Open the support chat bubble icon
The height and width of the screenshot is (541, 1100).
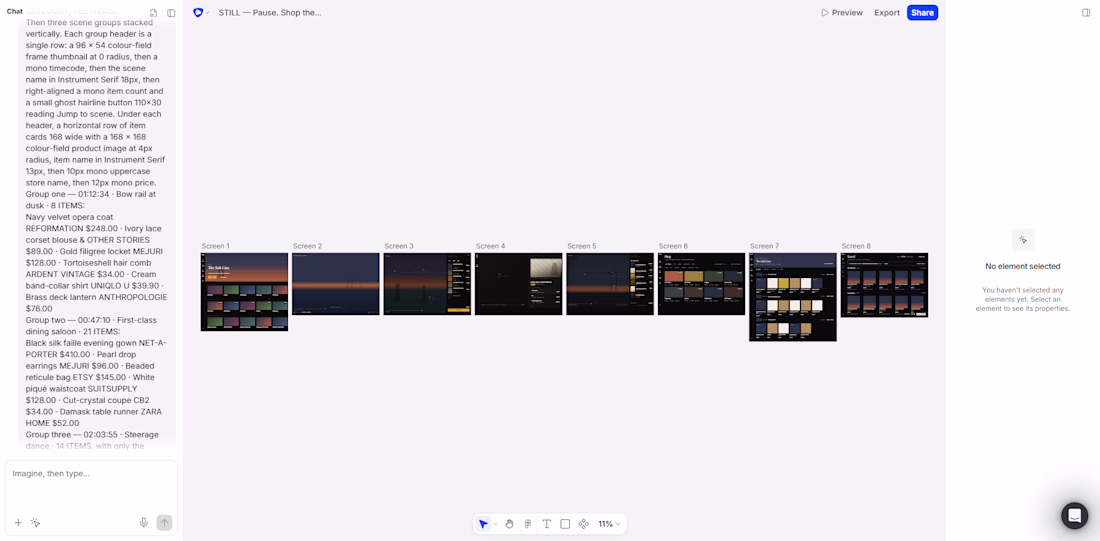click(x=1074, y=516)
